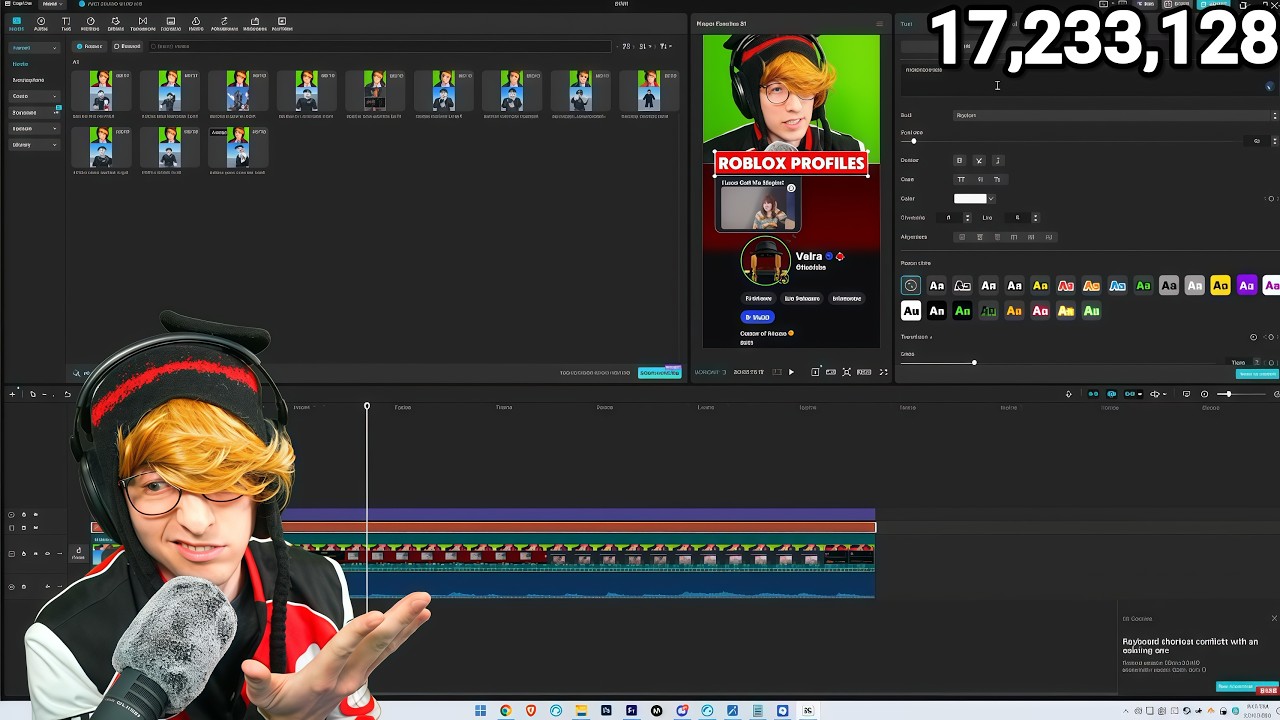The image size is (1280, 720).
Task: Open the Media tab in top toolbar
Action: (x=16, y=24)
